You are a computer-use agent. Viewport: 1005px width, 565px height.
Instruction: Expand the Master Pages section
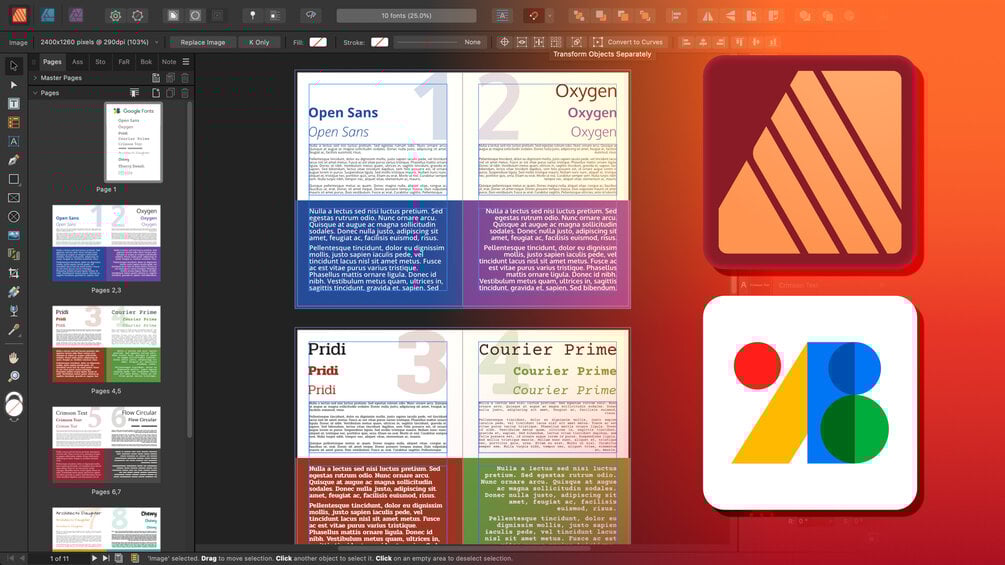click(35, 78)
